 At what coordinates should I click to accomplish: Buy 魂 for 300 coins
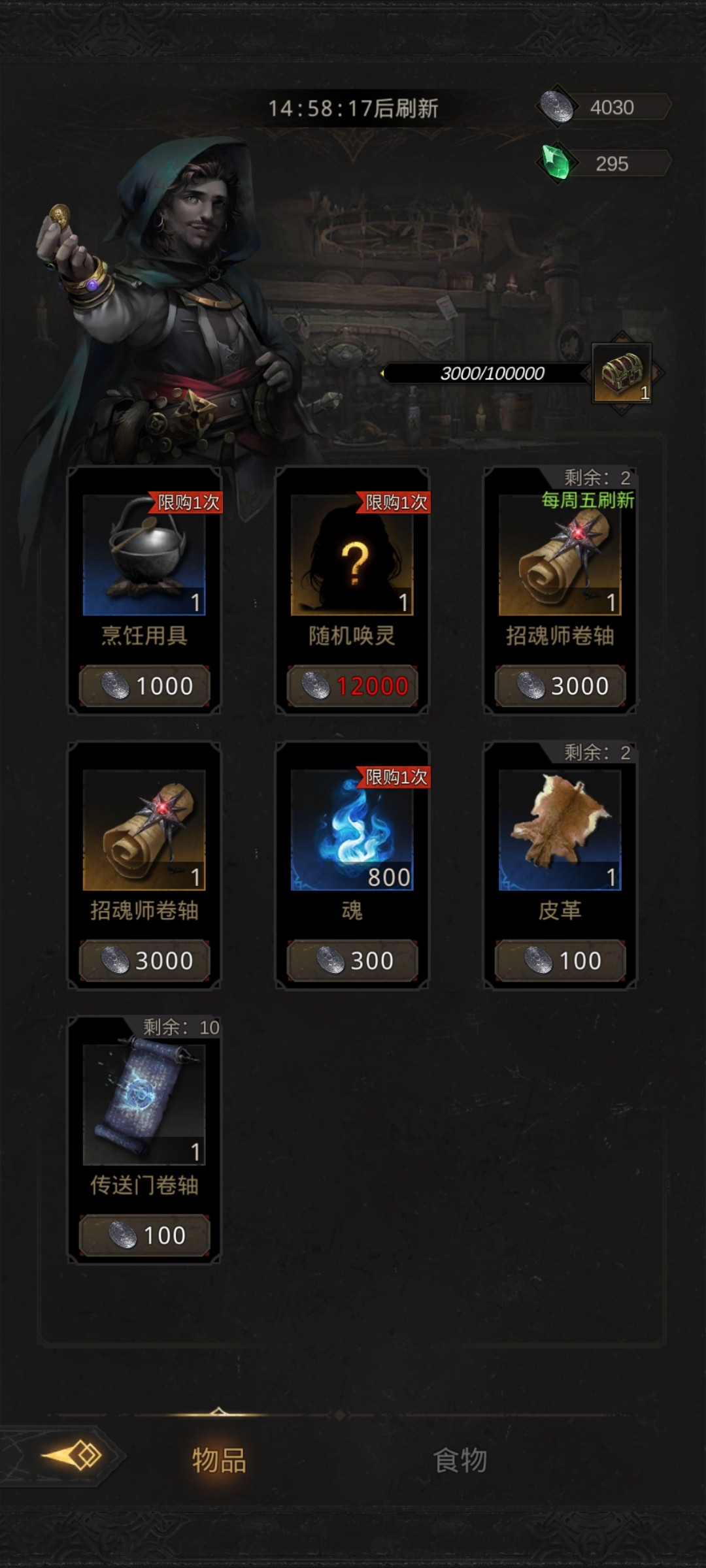click(x=352, y=960)
